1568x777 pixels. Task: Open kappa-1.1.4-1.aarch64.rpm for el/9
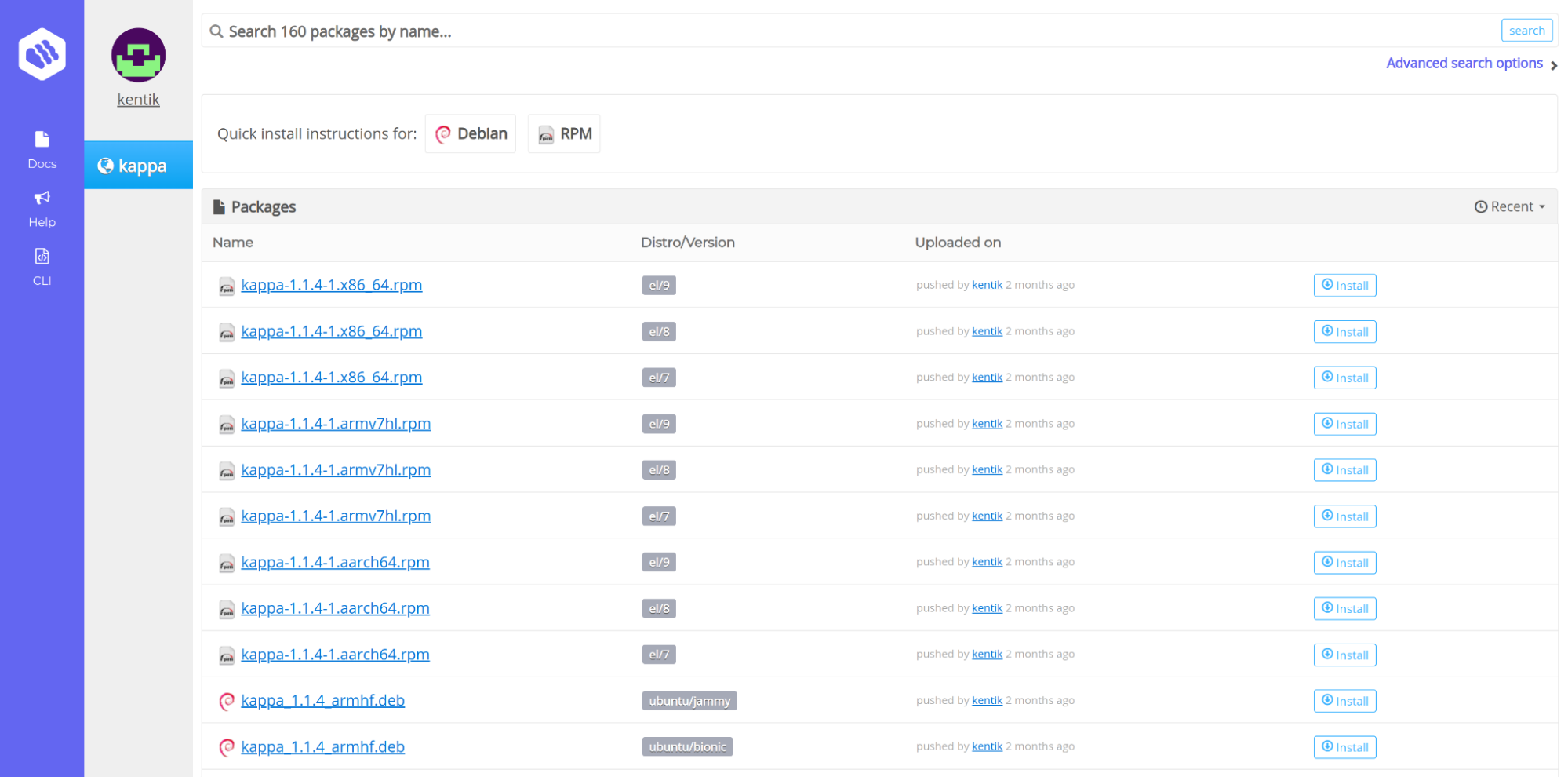(335, 562)
